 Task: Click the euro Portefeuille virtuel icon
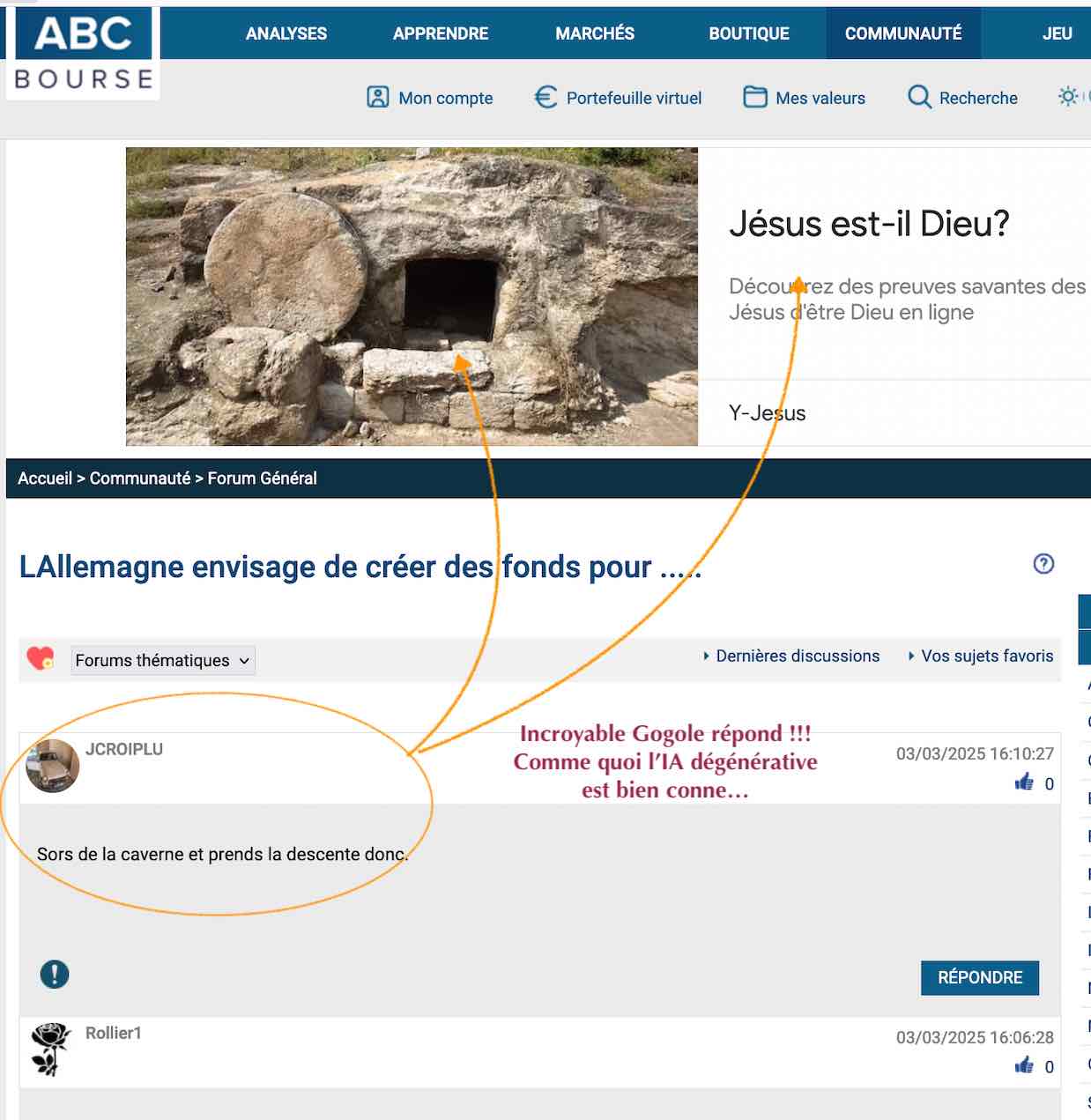(545, 97)
